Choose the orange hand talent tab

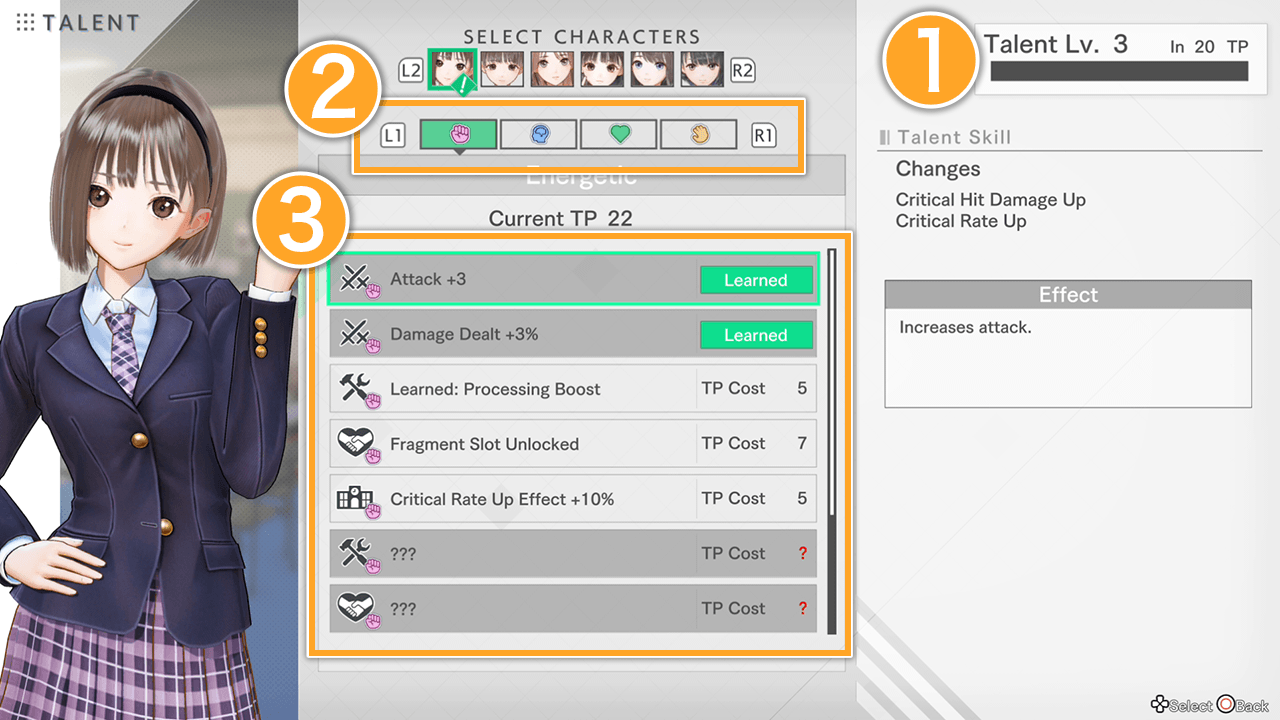coord(698,134)
